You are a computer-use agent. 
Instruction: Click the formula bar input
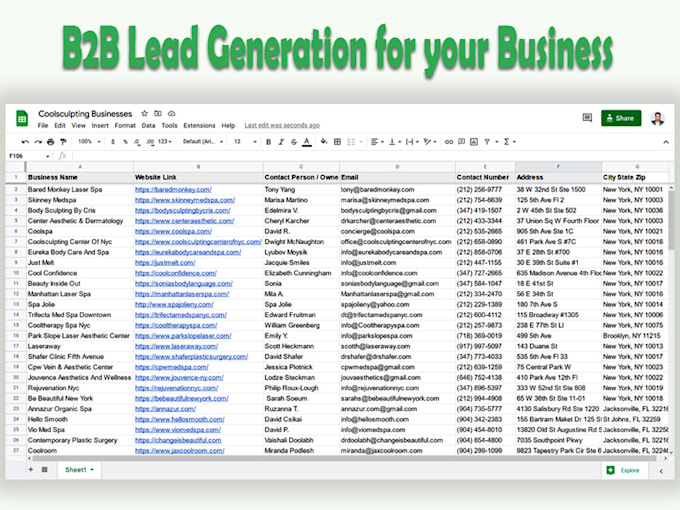point(373,156)
